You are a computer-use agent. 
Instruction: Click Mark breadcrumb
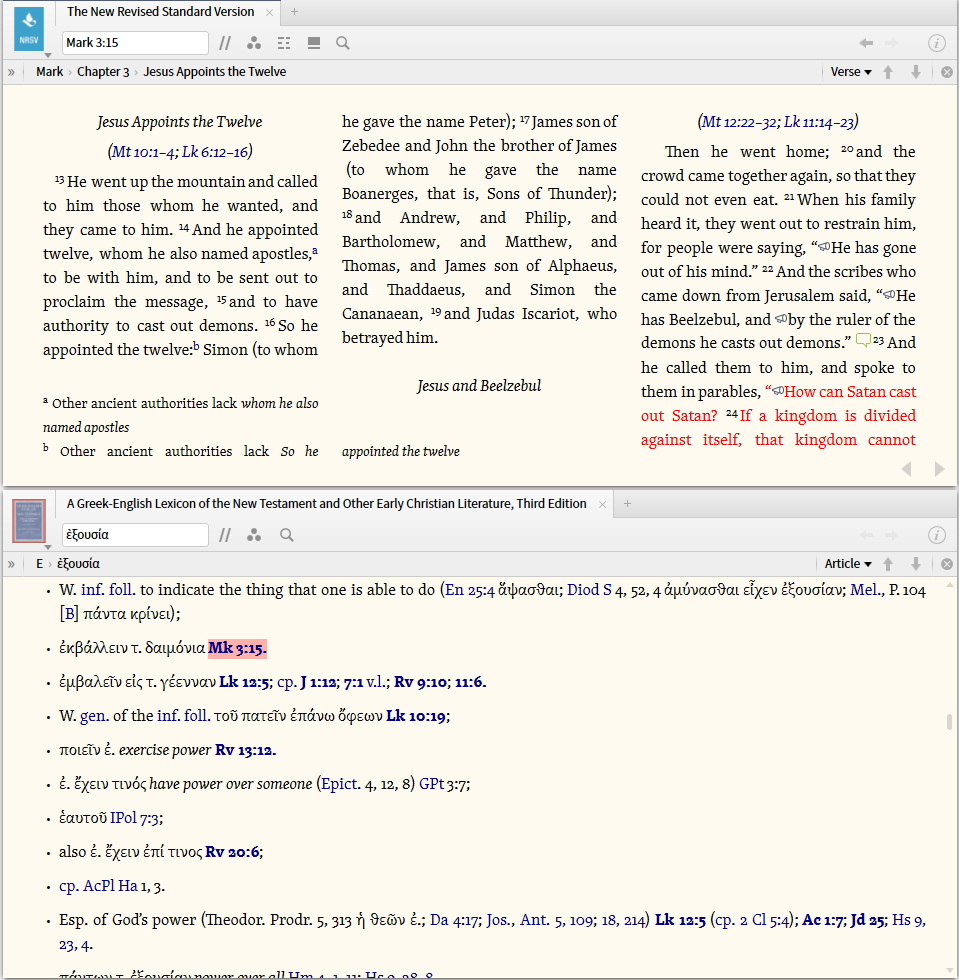(x=49, y=72)
